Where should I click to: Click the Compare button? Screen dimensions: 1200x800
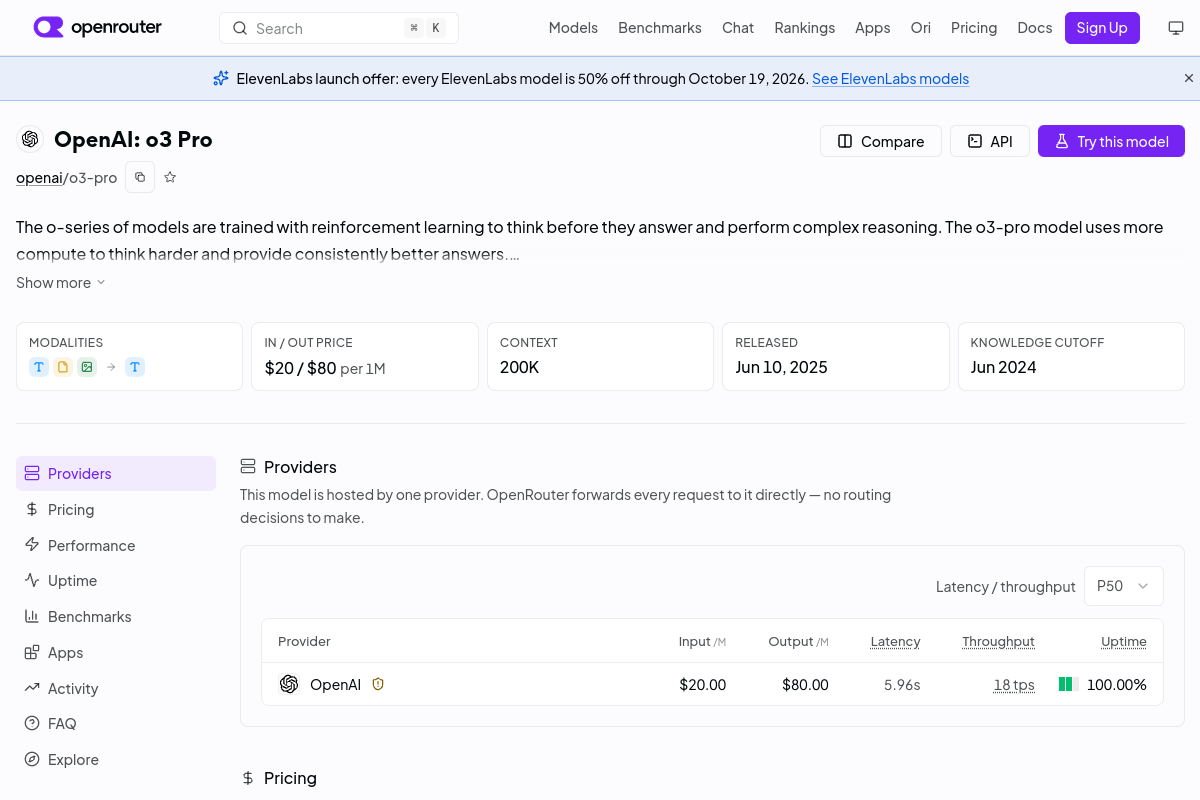pyautogui.click(x=881, y=141)
